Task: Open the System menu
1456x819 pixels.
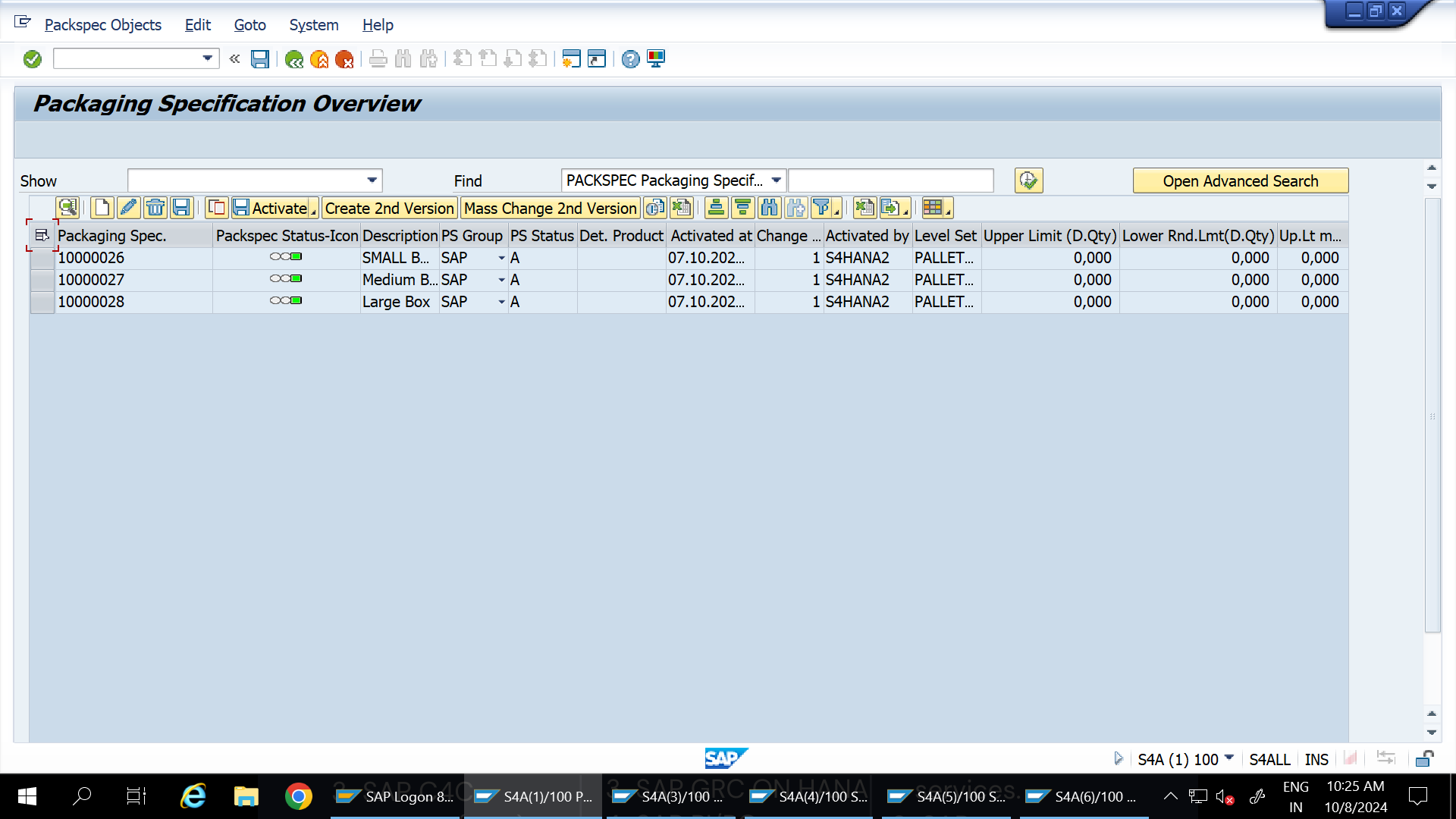Action: [x=313, y=25]
